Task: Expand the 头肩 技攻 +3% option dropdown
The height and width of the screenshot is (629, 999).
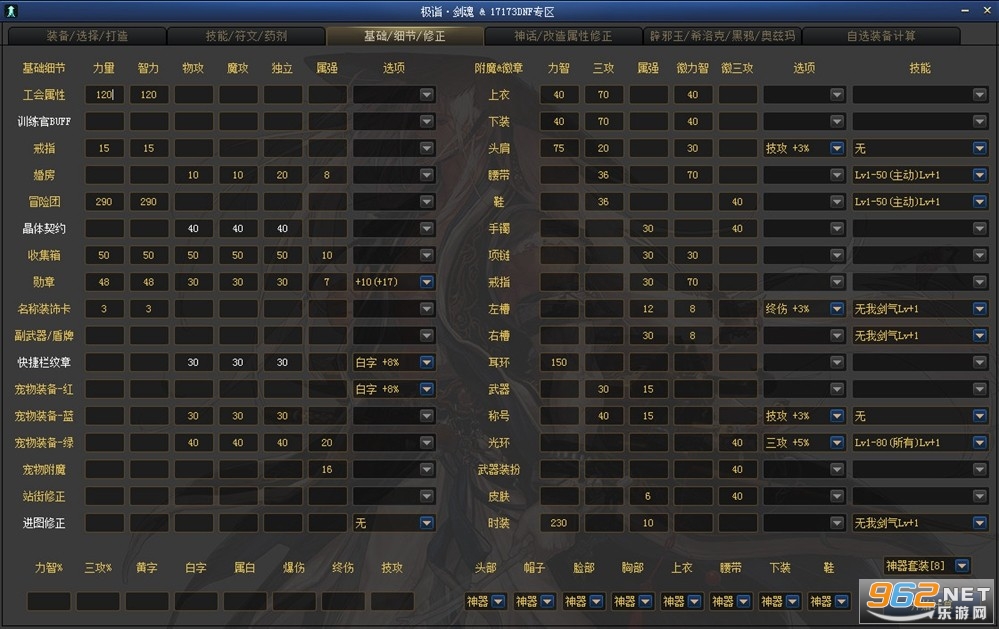Action: pyautogui.click(x=837, y=148)
